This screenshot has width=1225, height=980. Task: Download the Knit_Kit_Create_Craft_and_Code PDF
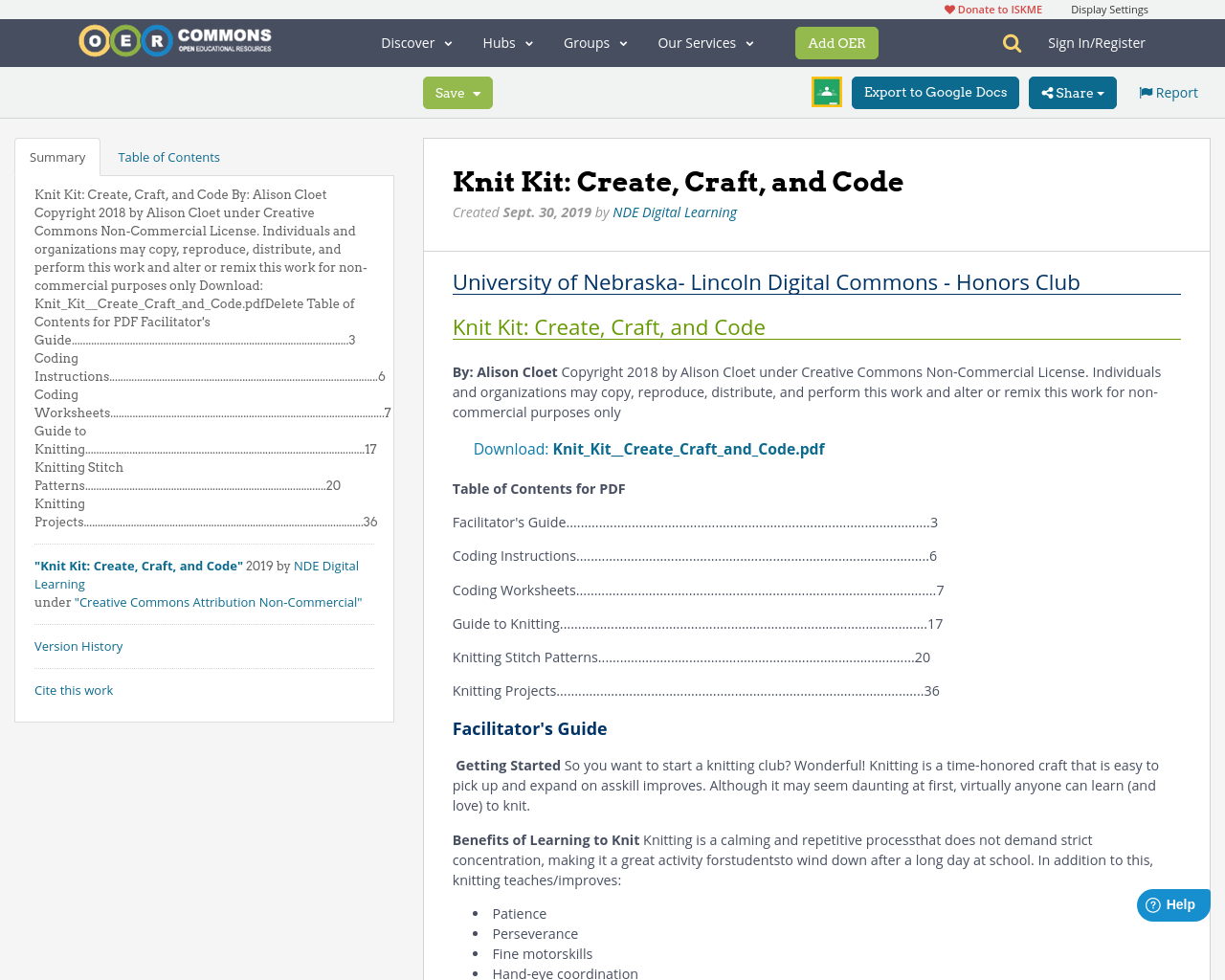coord(688,447)
